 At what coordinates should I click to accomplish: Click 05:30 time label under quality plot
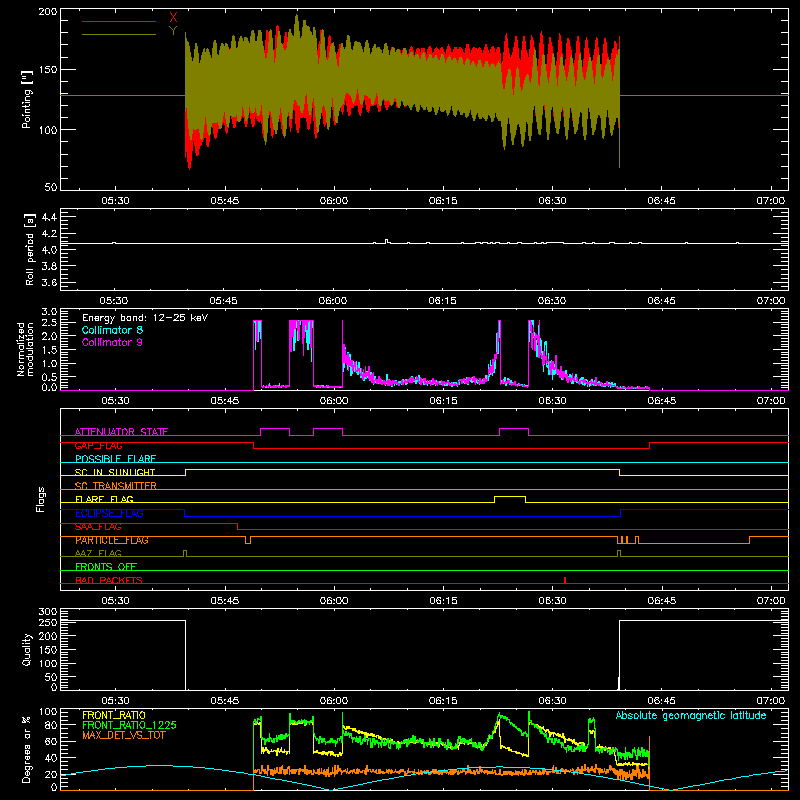(x=115, y=701)
